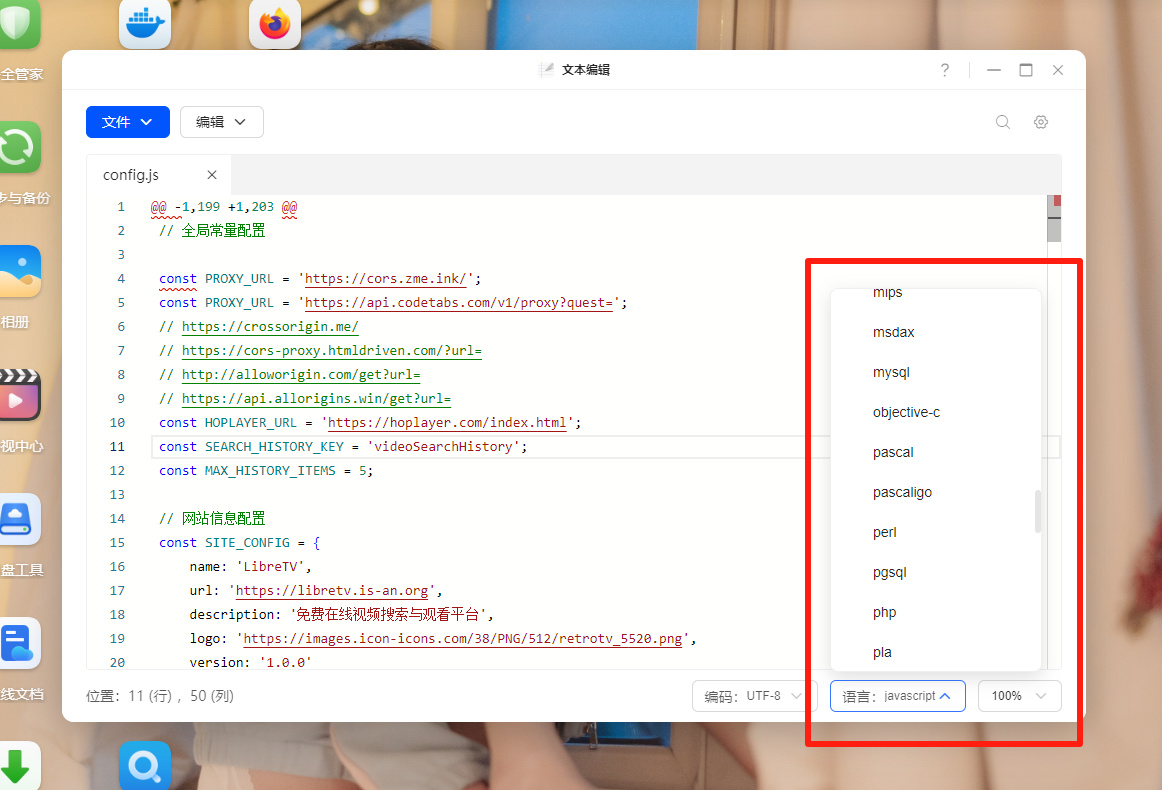Open the 文件 dropdown menu
1162x790 pixels.
127,122
